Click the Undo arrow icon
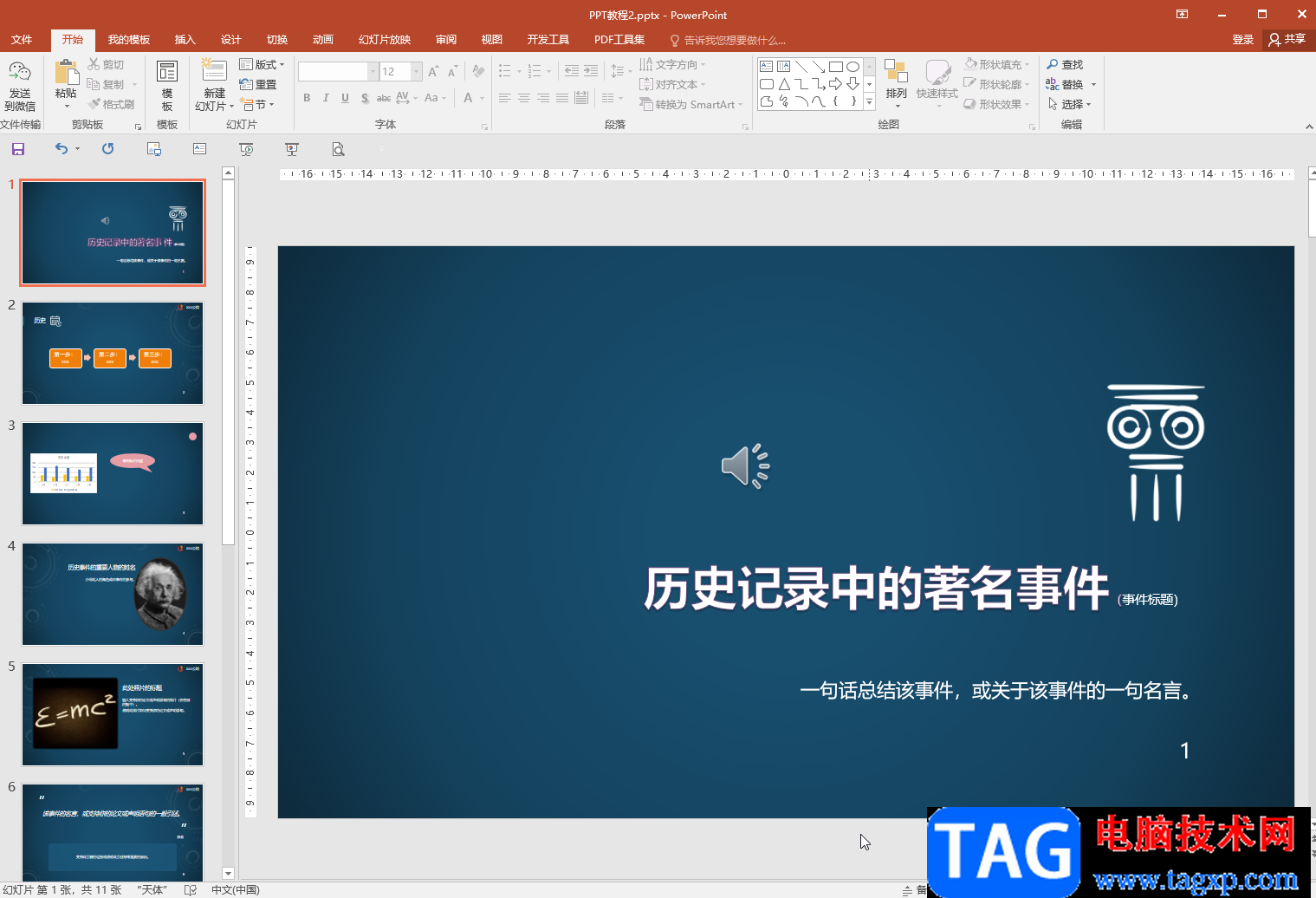Screen dimensions: 1316x898 (x=61, y=149)
